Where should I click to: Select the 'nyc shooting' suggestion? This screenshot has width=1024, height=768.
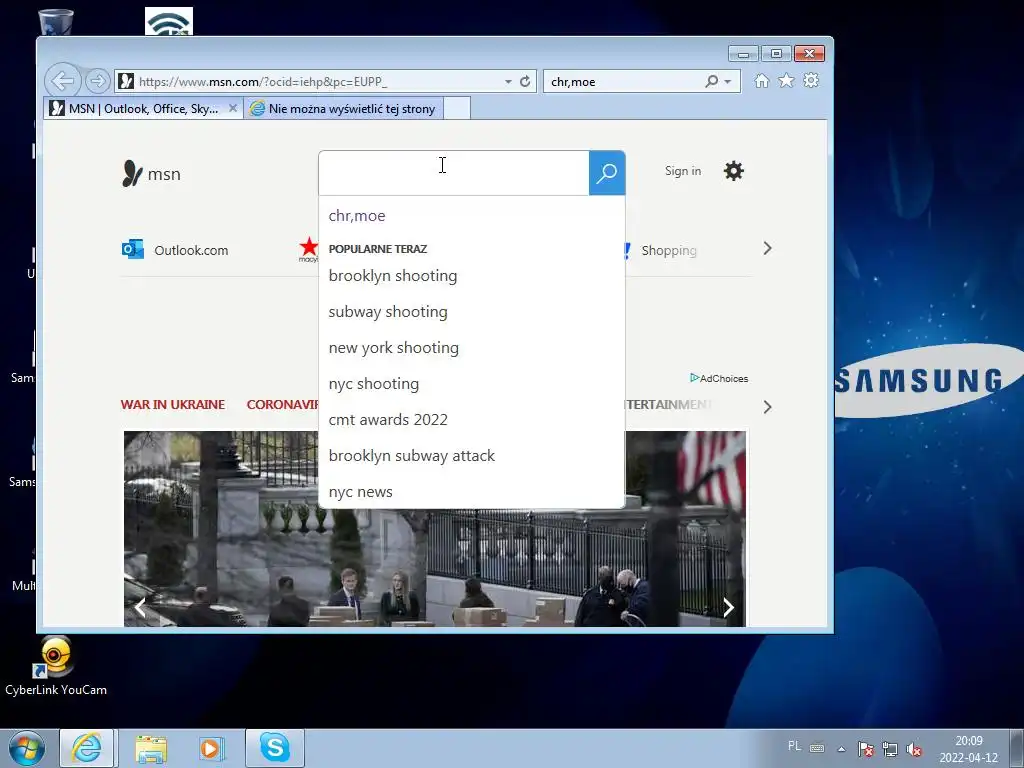(x=472, y=383)
